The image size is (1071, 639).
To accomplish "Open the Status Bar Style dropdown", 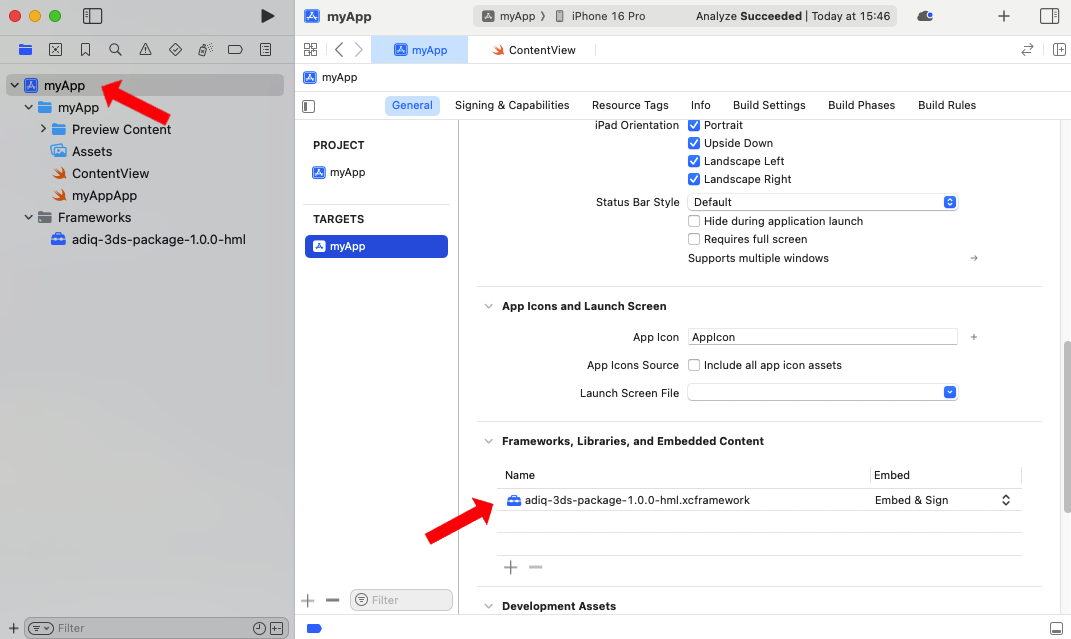I will tap(822, 202).
